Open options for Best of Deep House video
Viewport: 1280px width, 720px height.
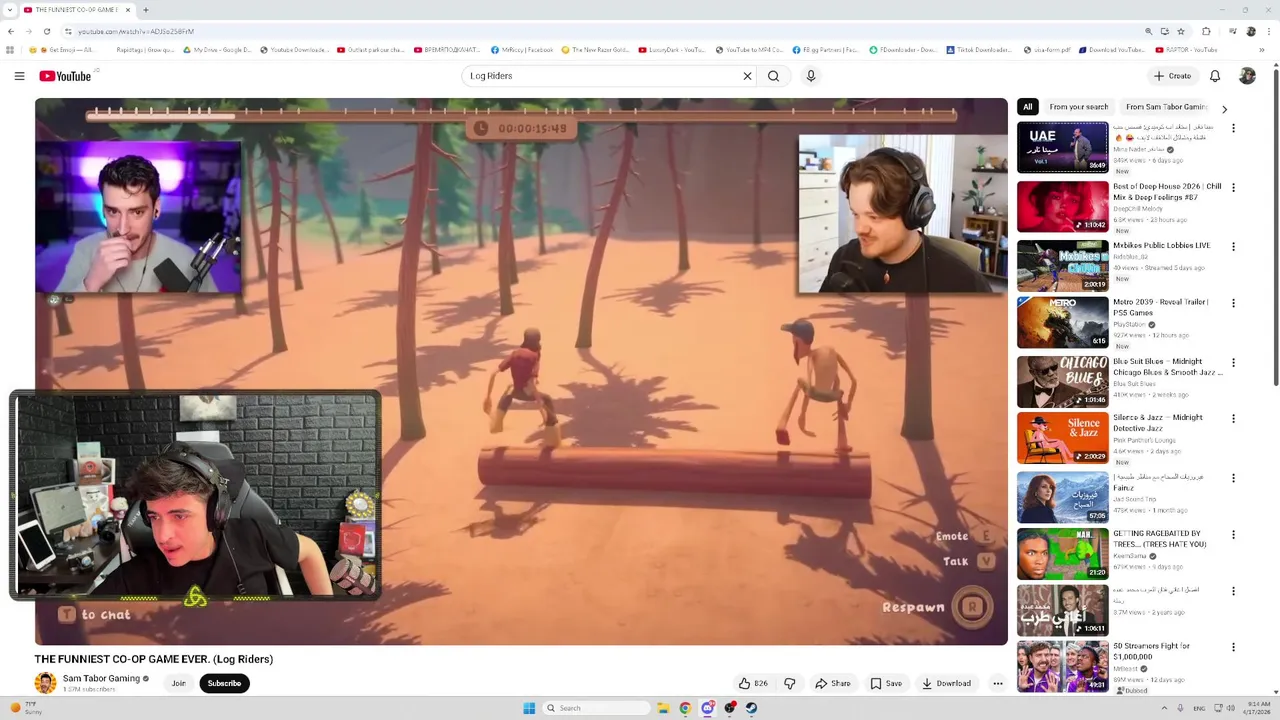[x=1233, y=187]
